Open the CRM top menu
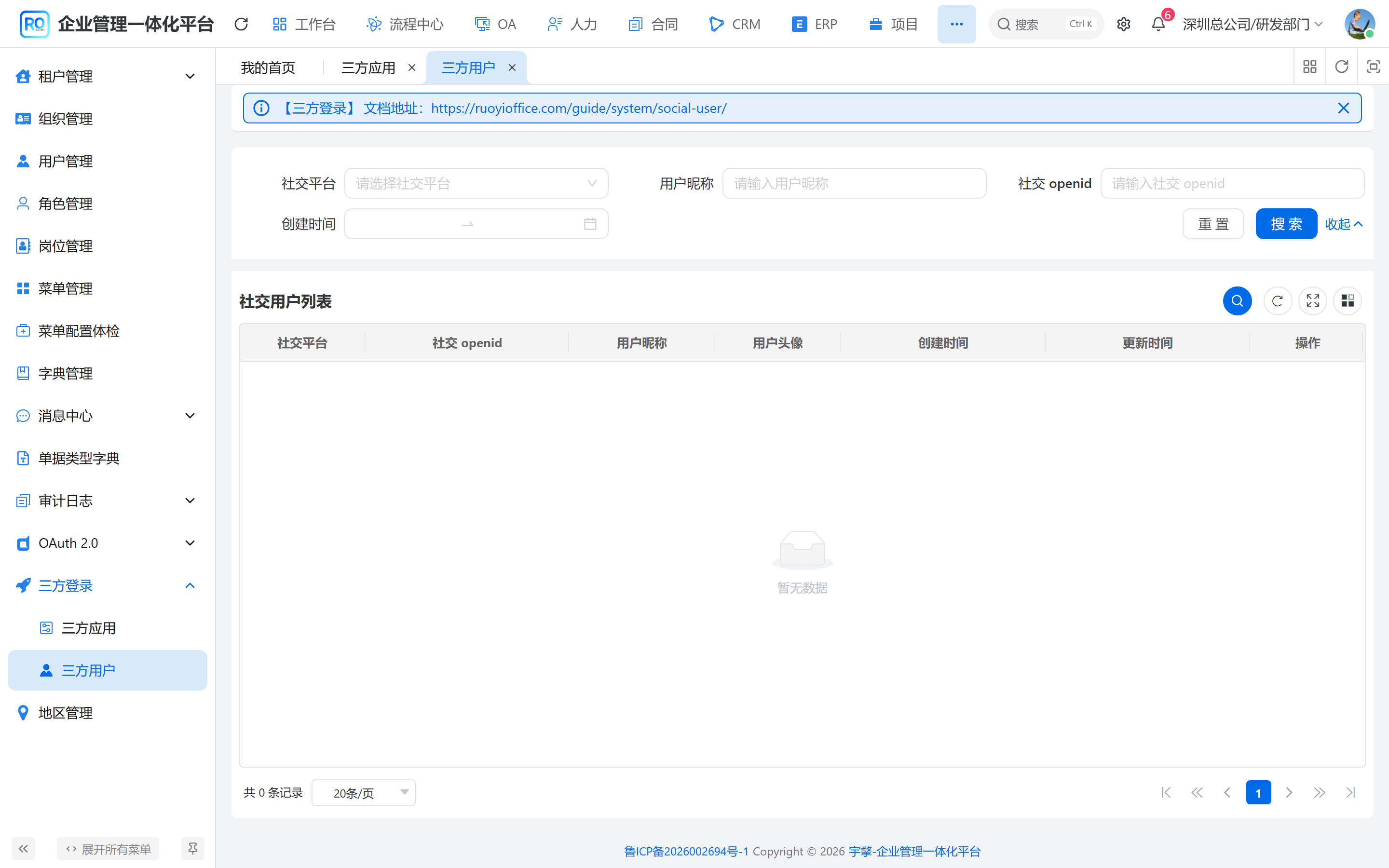The height and width of the screenshot is (868, 1389). [x=734, y=24]
